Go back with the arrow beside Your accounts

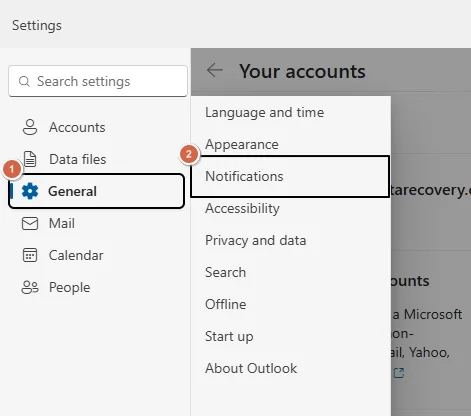215,70
